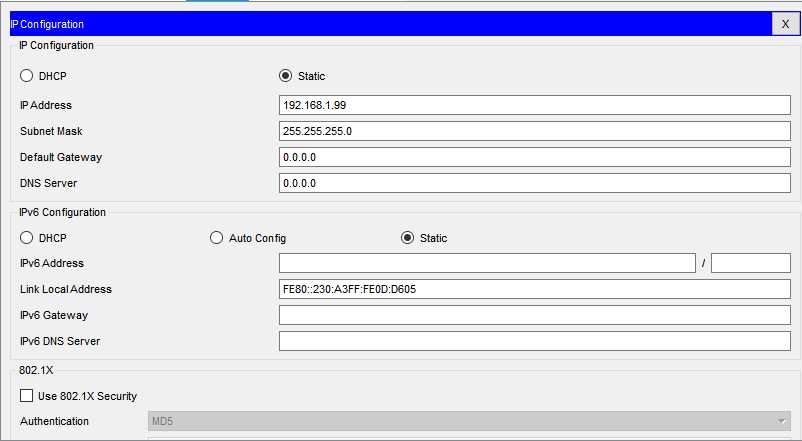802x441 pixels.
Task: Close the IP Configuration window with X
Action: 785,24
